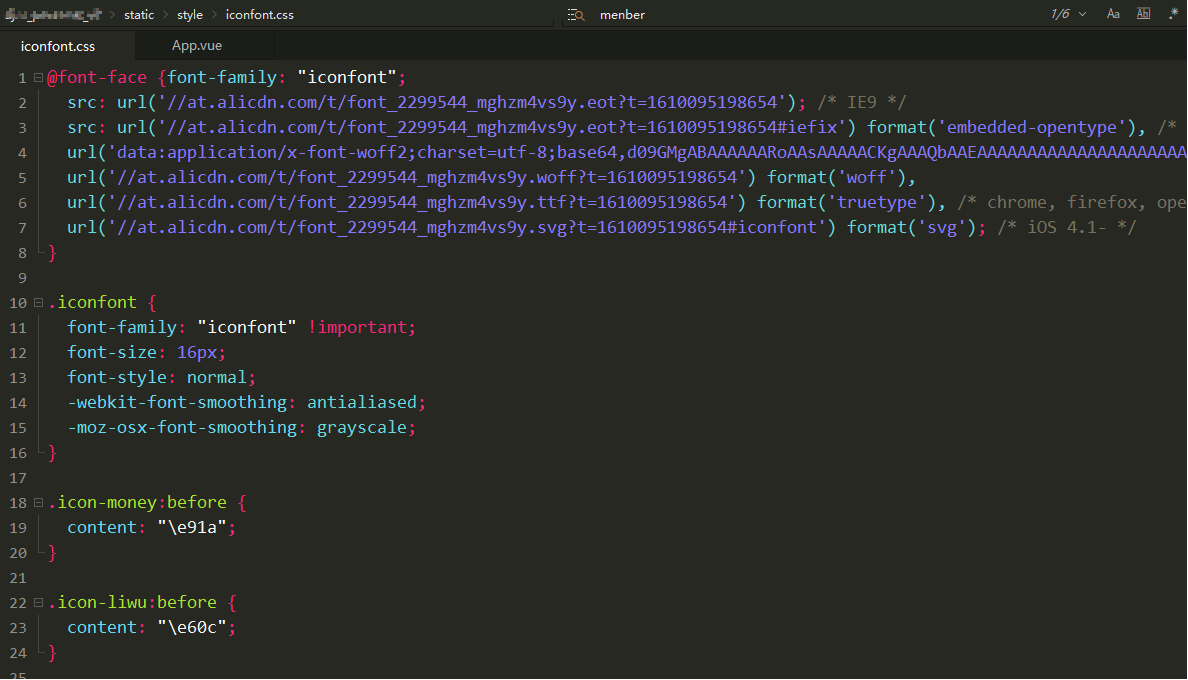Toggle case-sensitive Aa search option
This screenshot has height=680, width=1188.
[1113, 14]
